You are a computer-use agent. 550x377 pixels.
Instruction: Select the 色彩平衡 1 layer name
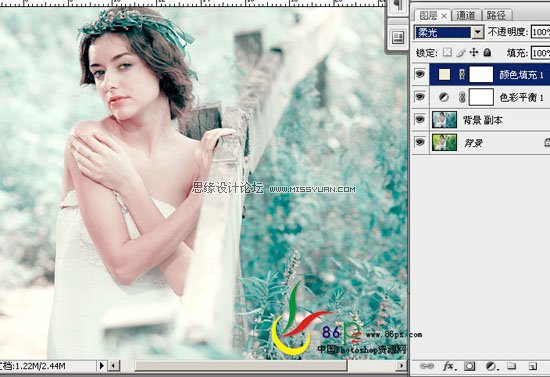coord(521,97)
